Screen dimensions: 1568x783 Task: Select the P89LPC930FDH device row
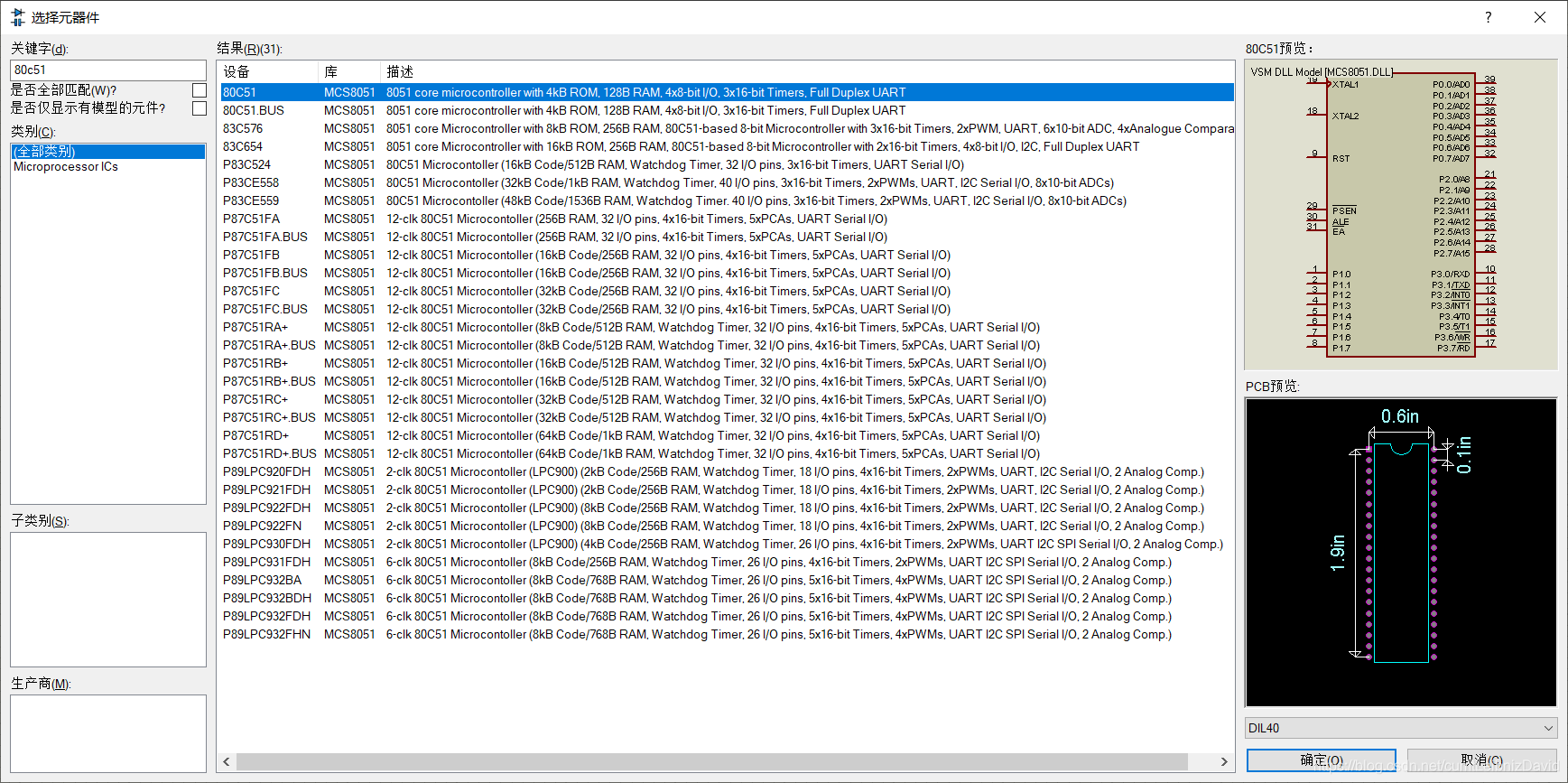click(727, 544)
